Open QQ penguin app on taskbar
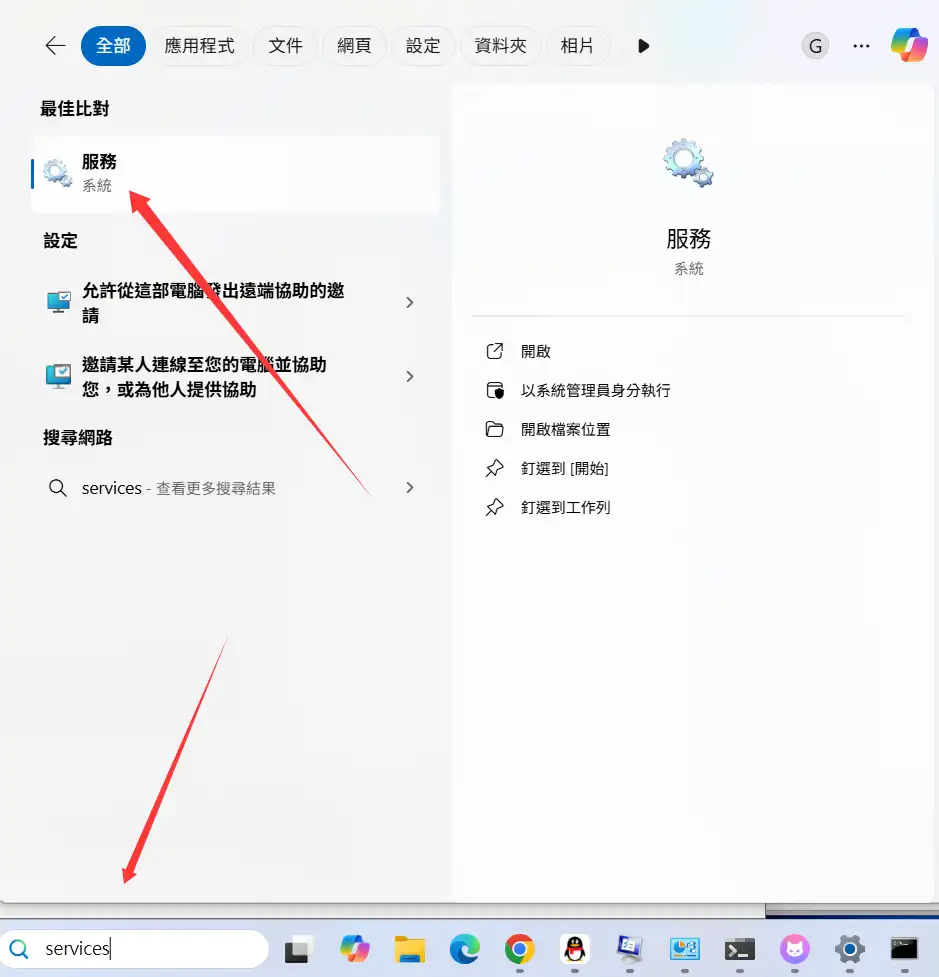 point(574,948)
